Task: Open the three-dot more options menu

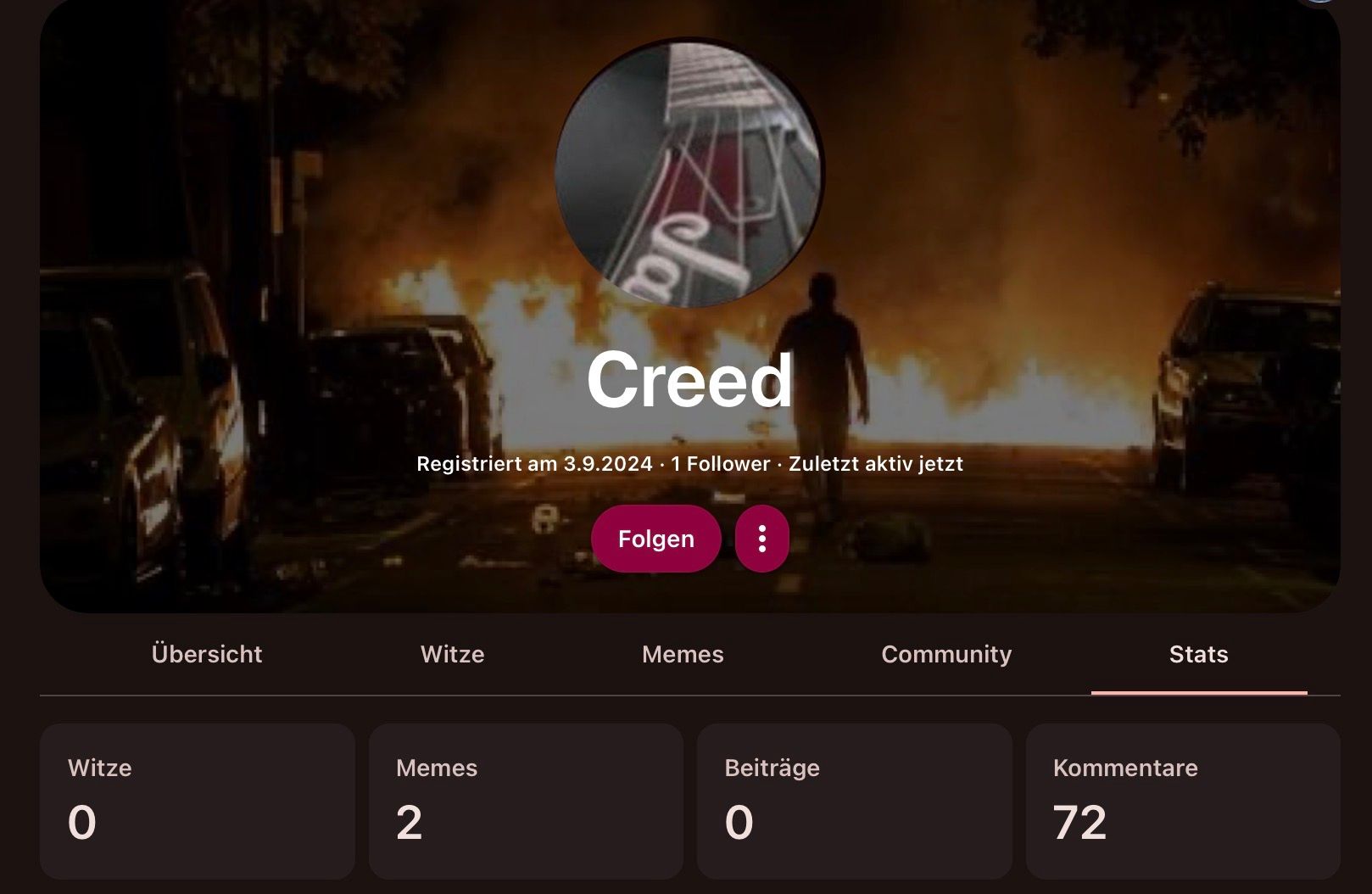Action: pyautogui.click(x=761, y=539)
